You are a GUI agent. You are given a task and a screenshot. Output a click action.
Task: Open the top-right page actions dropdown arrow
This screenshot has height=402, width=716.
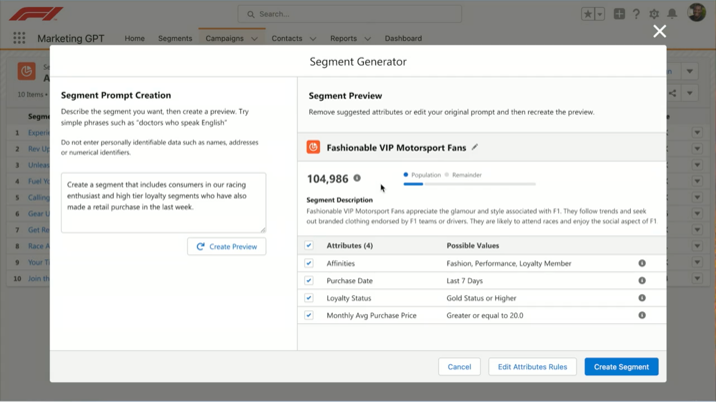coord(690,71)
